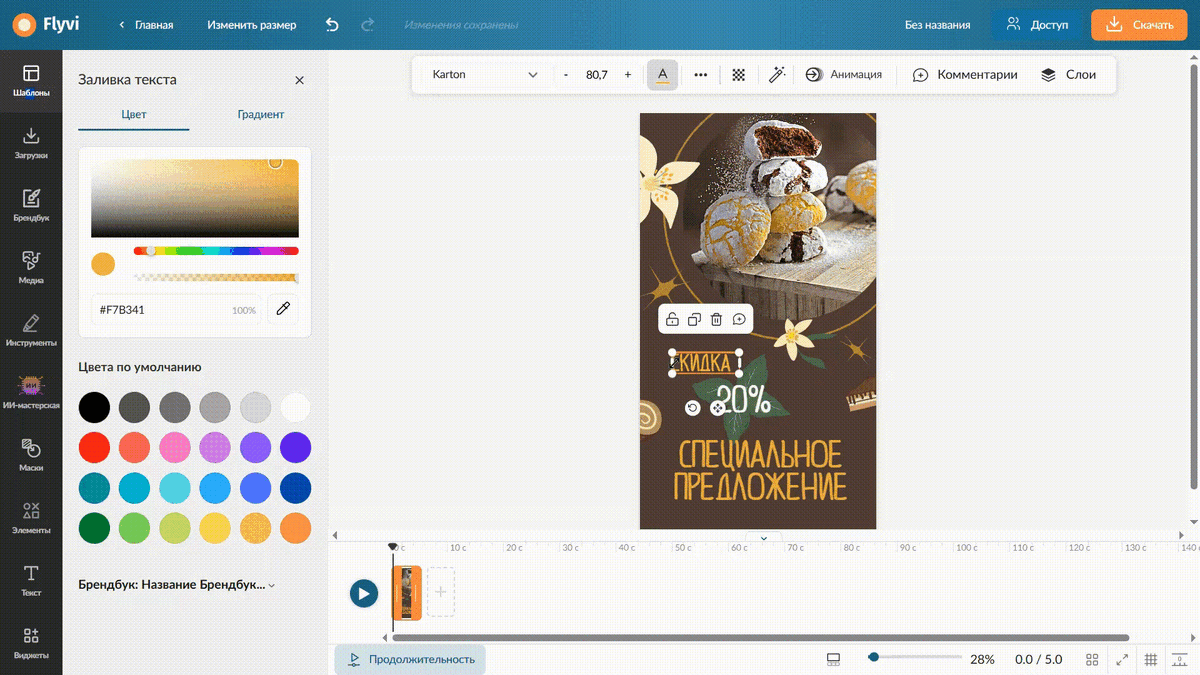The image size is (1200, 675).
Task: Open the Медиа sidebar section
Action: 31,267
